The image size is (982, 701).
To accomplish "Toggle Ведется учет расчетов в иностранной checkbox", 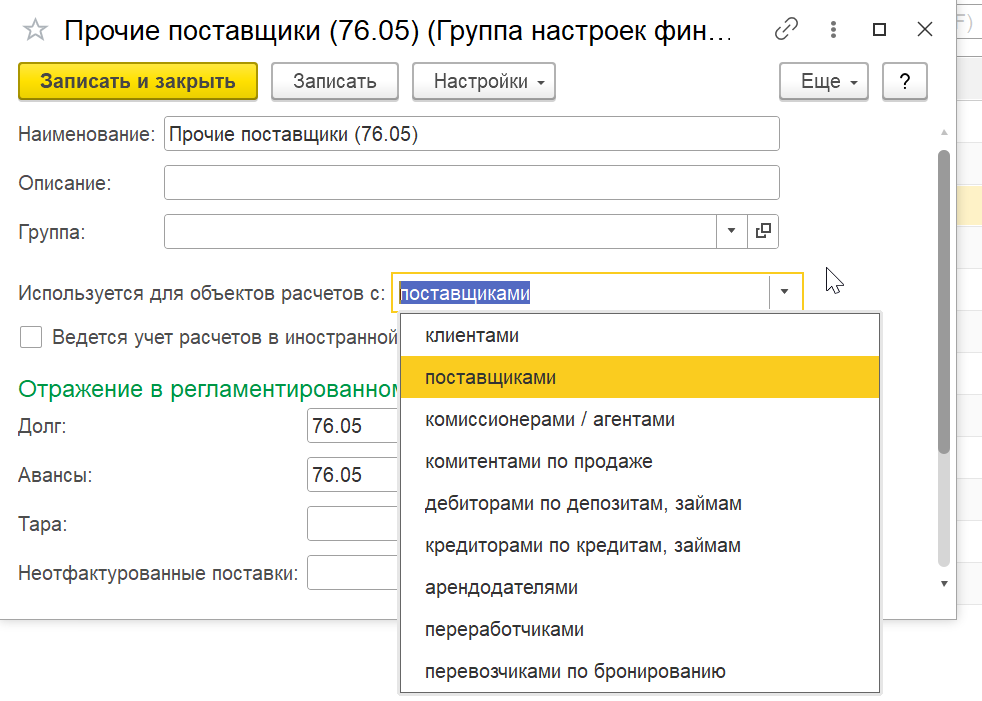I will tap(31, 337).
